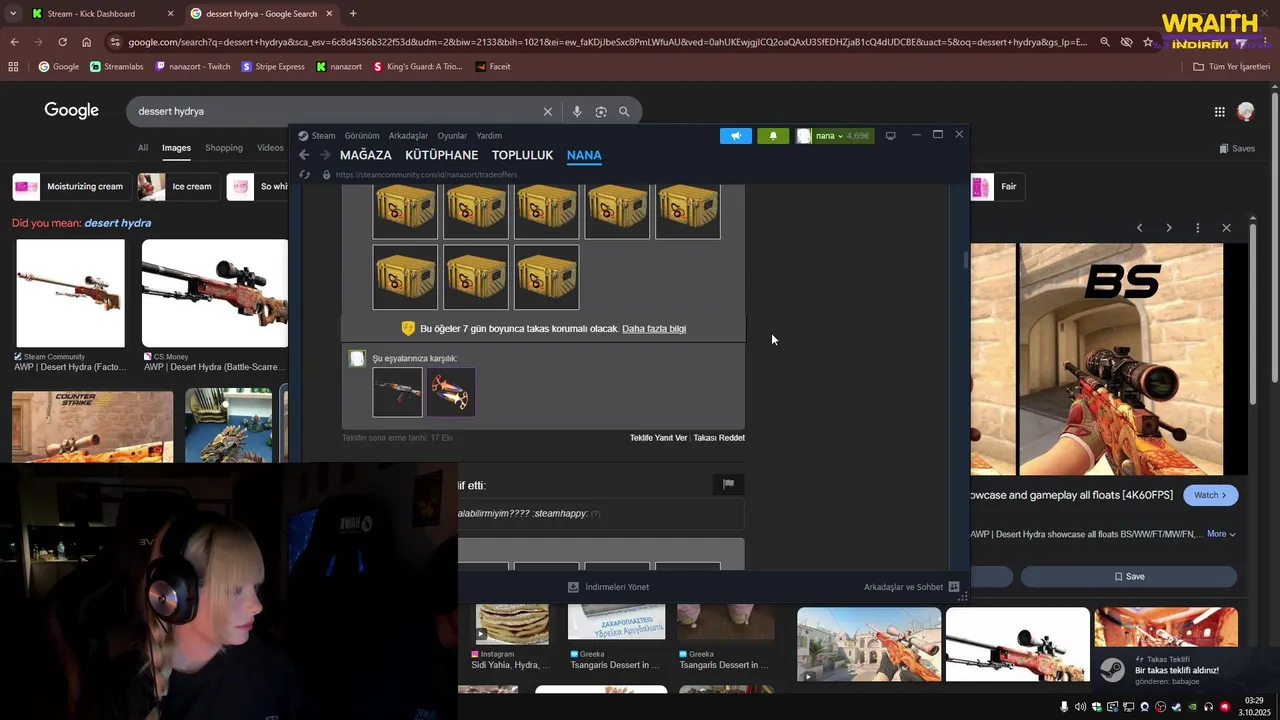Submit Google search with magnifier icon

tap(624, 112)
